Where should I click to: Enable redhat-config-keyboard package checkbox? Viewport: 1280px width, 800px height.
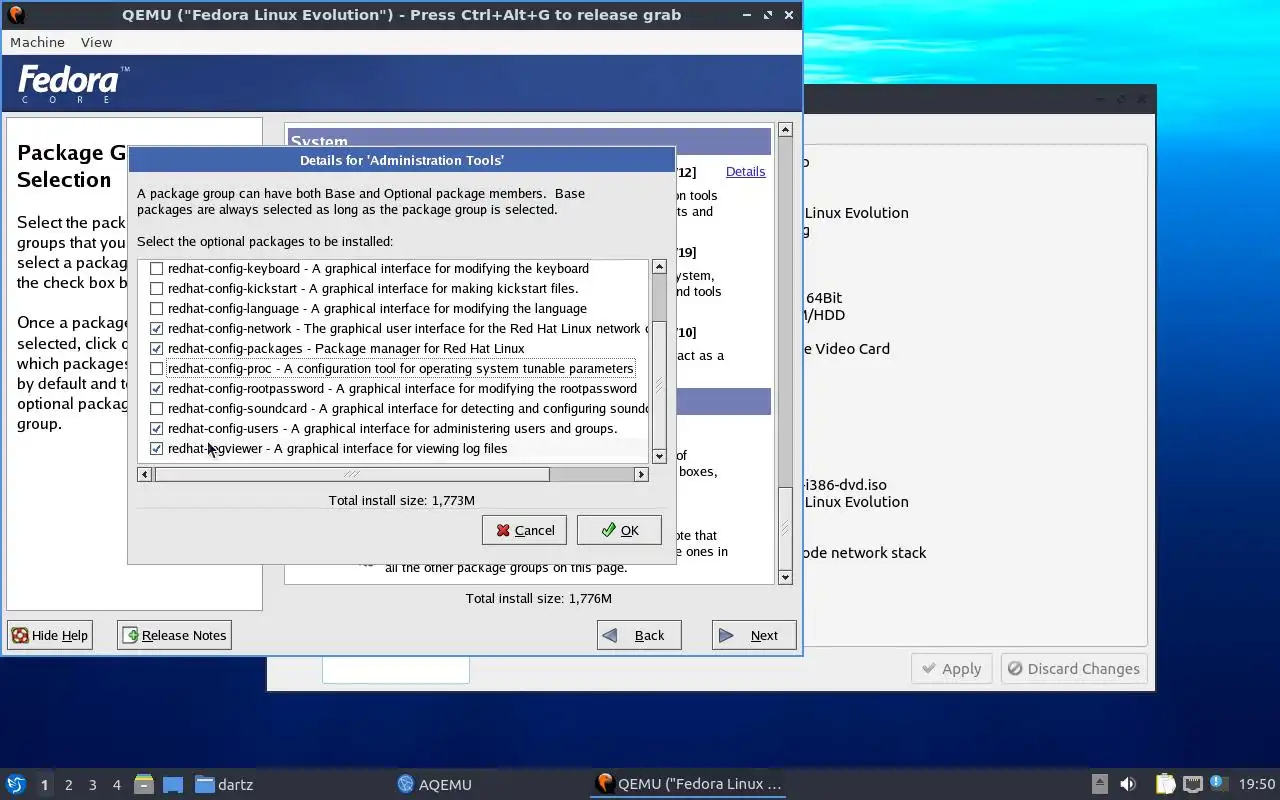click(156, 268)
